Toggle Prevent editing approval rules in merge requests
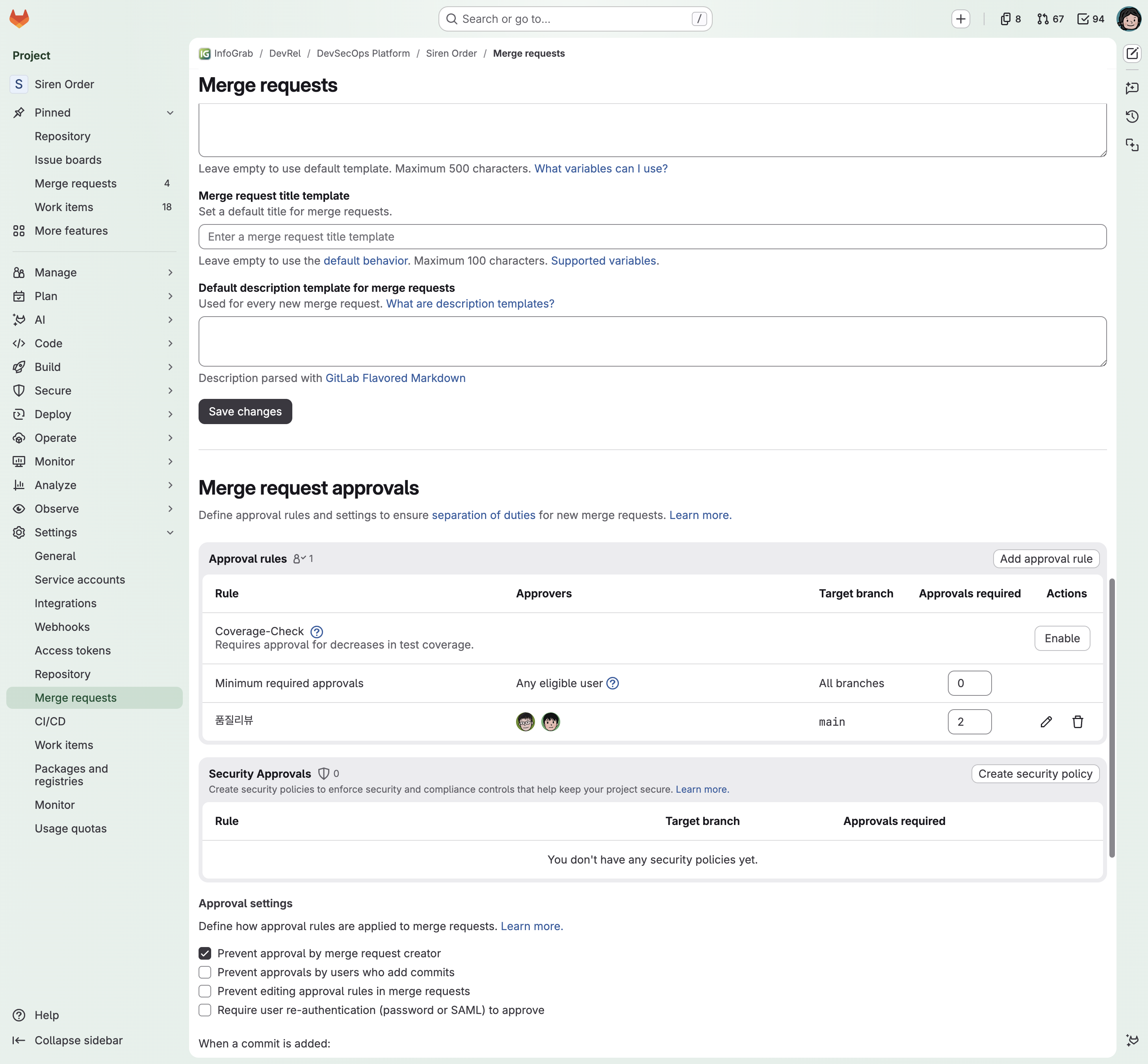1148x1064 pixels. (205, 992)
